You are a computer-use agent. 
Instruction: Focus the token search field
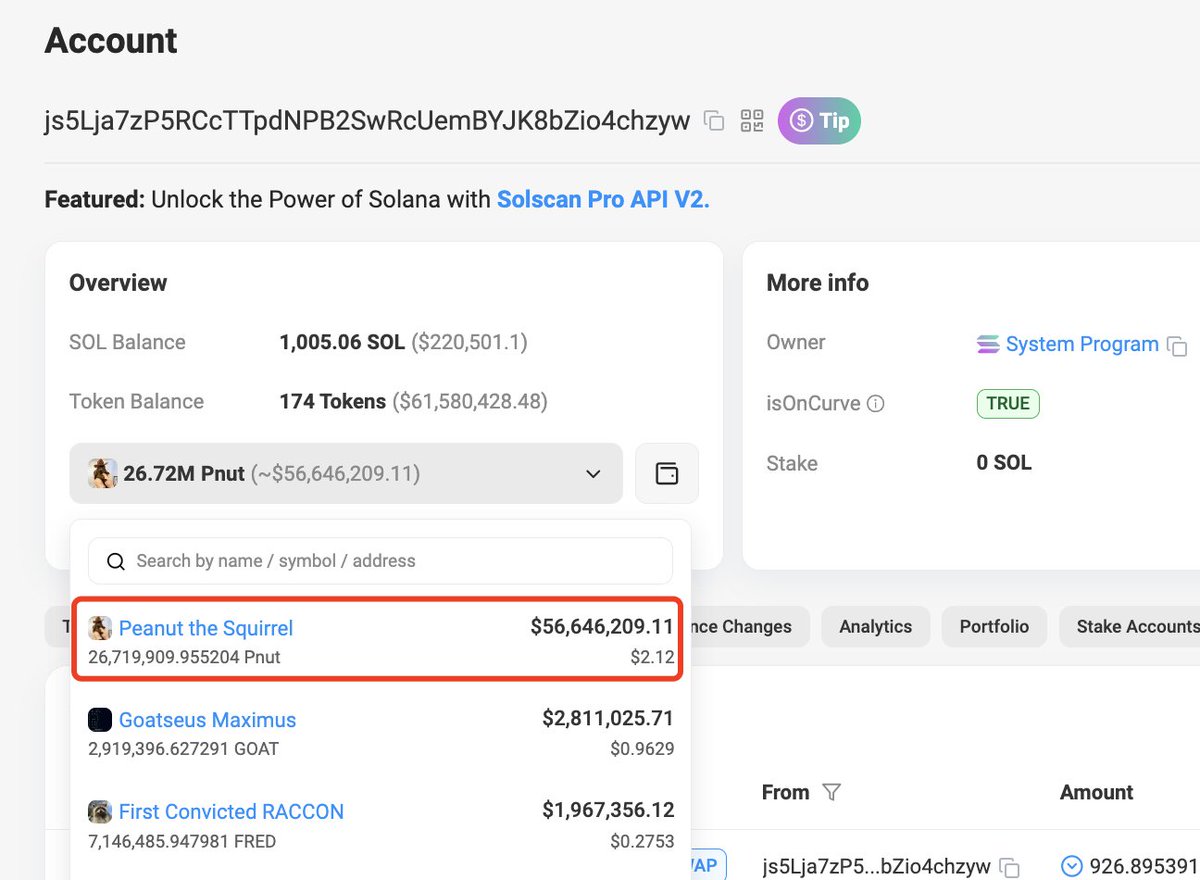(x=380, y=561)
